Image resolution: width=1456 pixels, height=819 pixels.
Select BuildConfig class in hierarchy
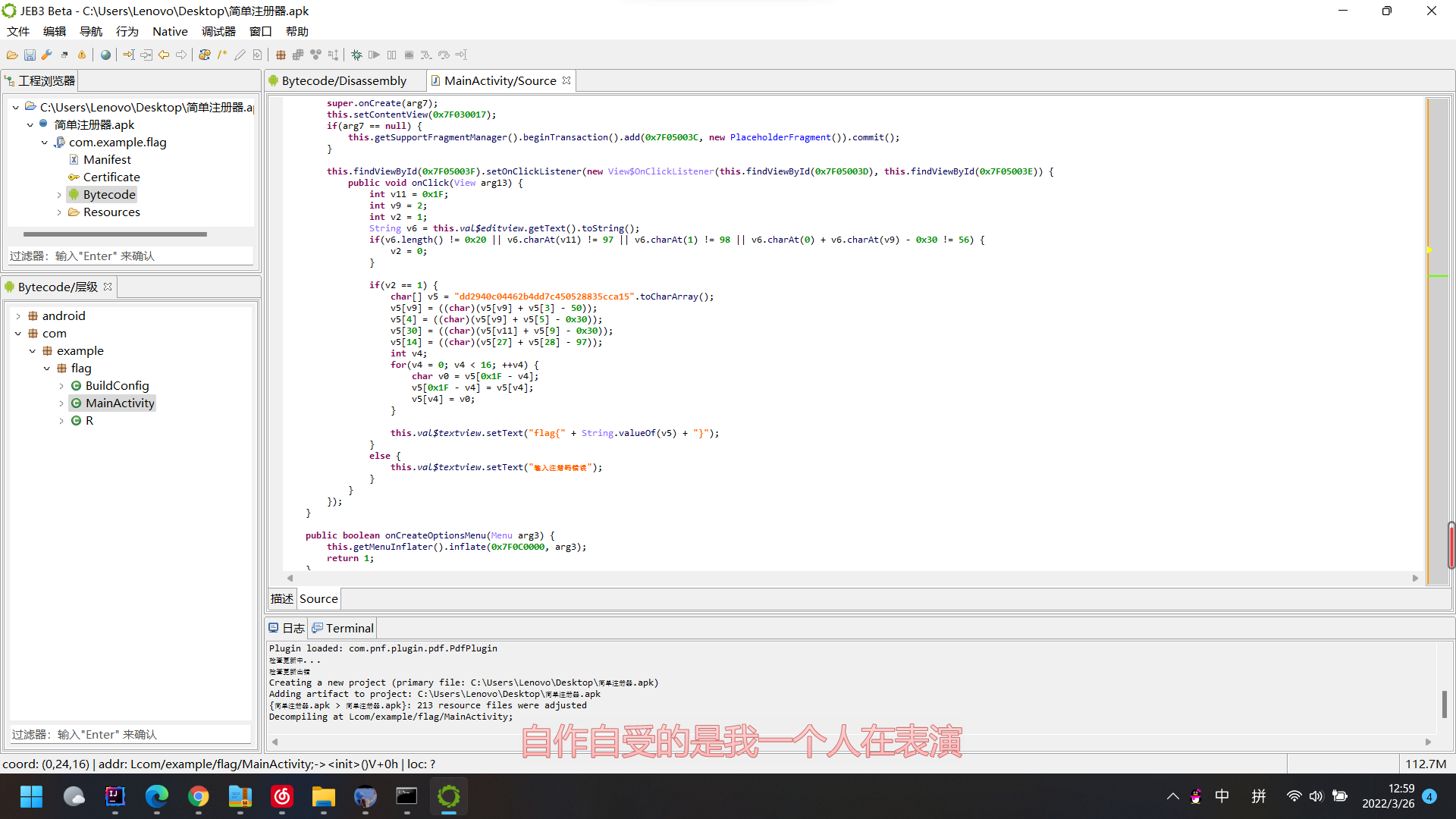[117, 385]
